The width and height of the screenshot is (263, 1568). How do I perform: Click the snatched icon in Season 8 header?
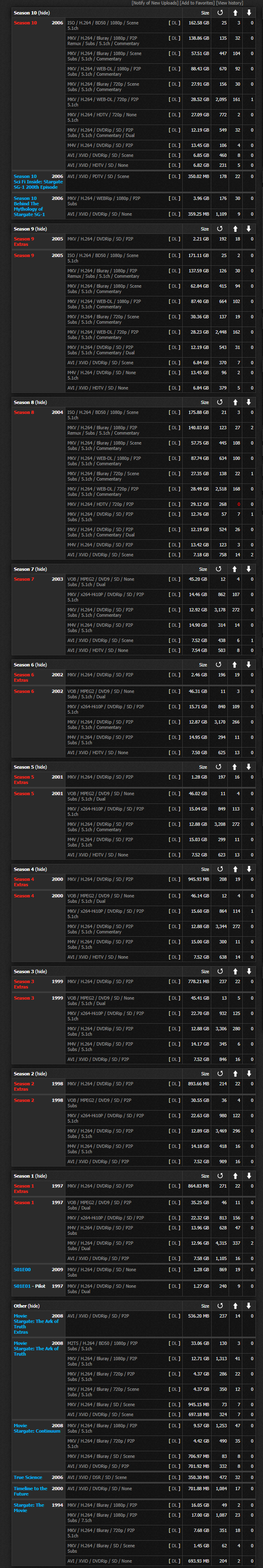pyautogui.click(x=220, y=402)
